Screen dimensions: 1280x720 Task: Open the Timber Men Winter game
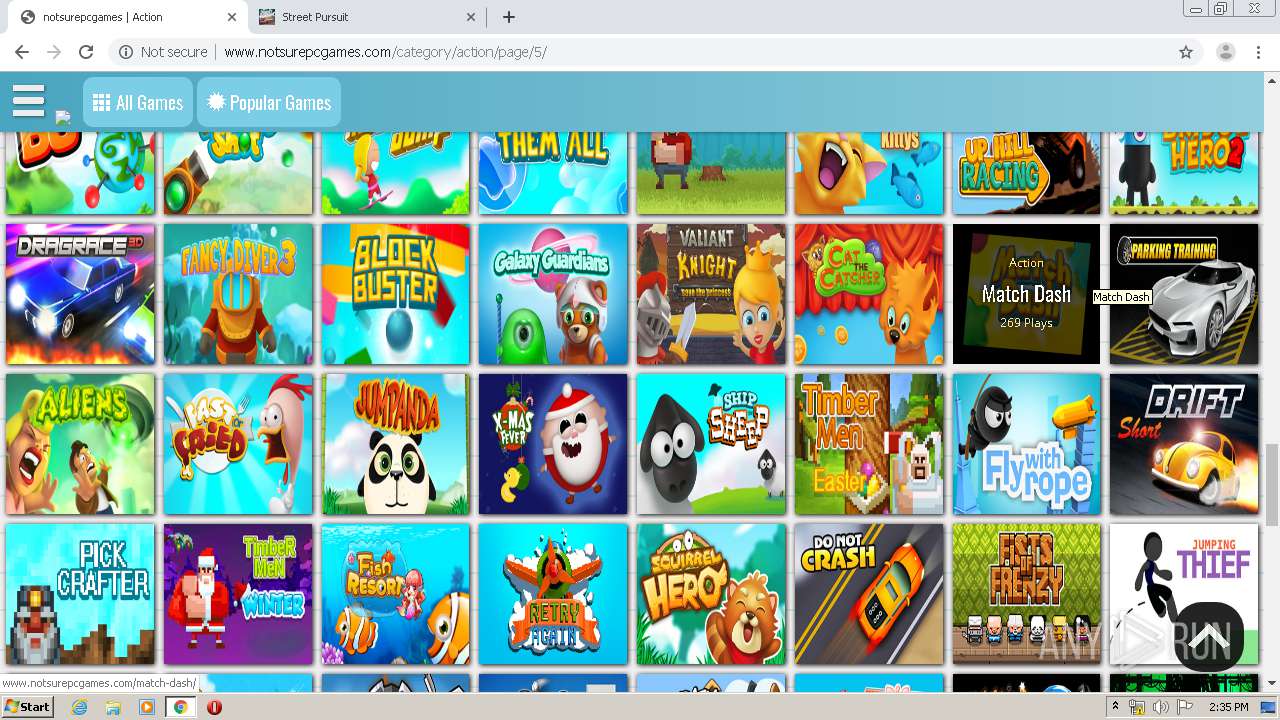click(x=238, y=594)
